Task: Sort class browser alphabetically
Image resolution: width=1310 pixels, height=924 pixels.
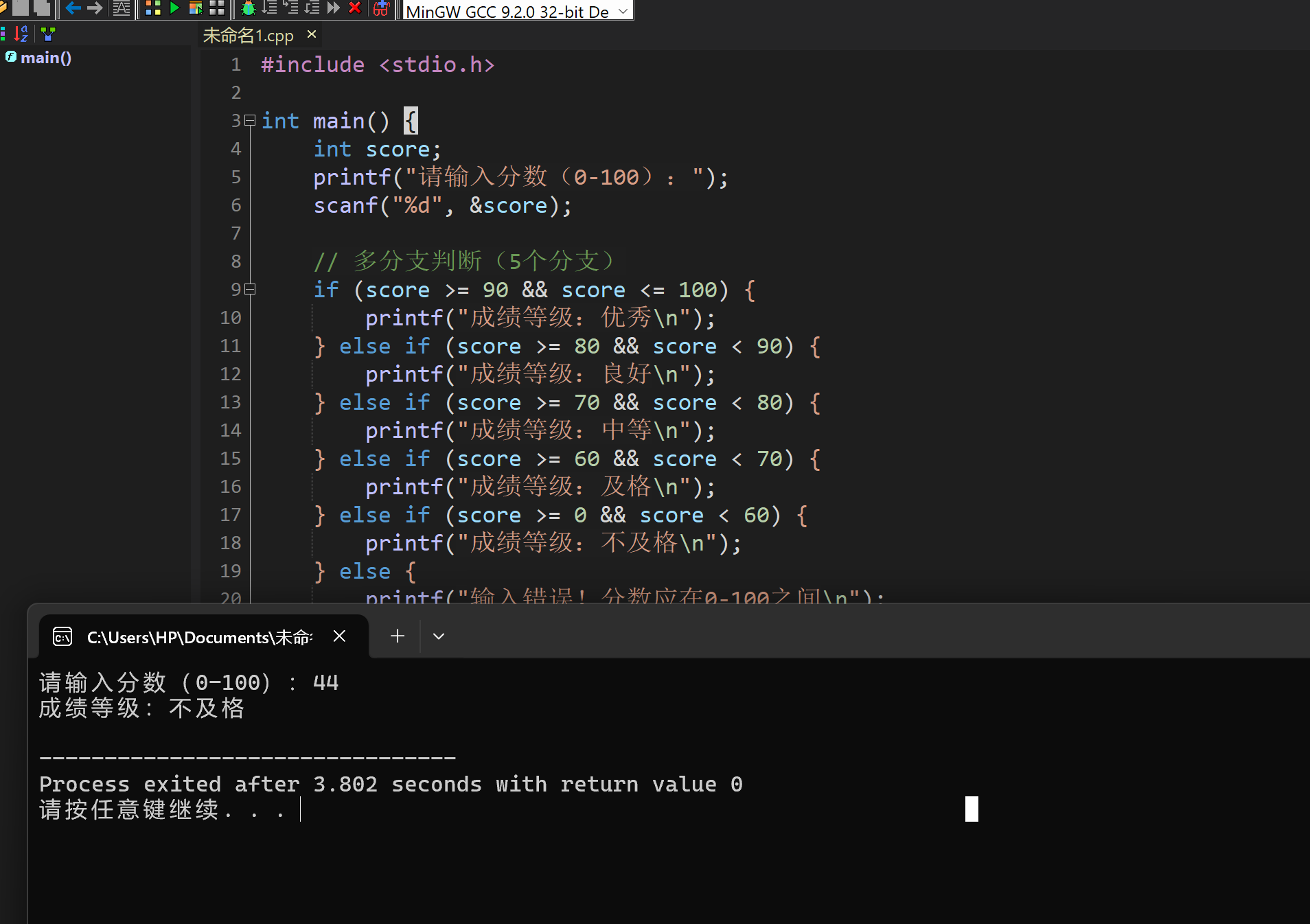Action: [x=21, y=34]
